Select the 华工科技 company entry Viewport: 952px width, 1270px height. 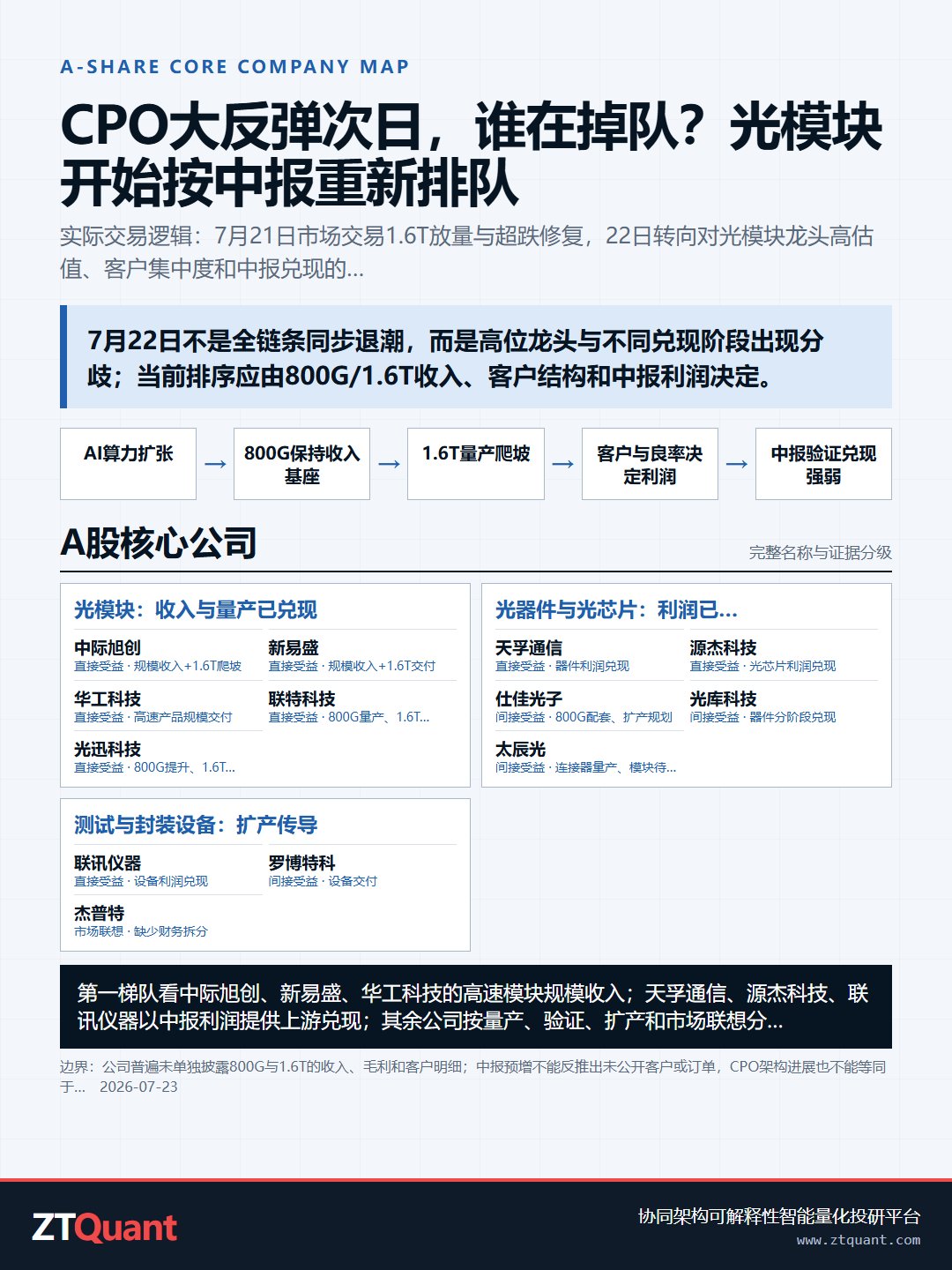(x=167, y=706)
